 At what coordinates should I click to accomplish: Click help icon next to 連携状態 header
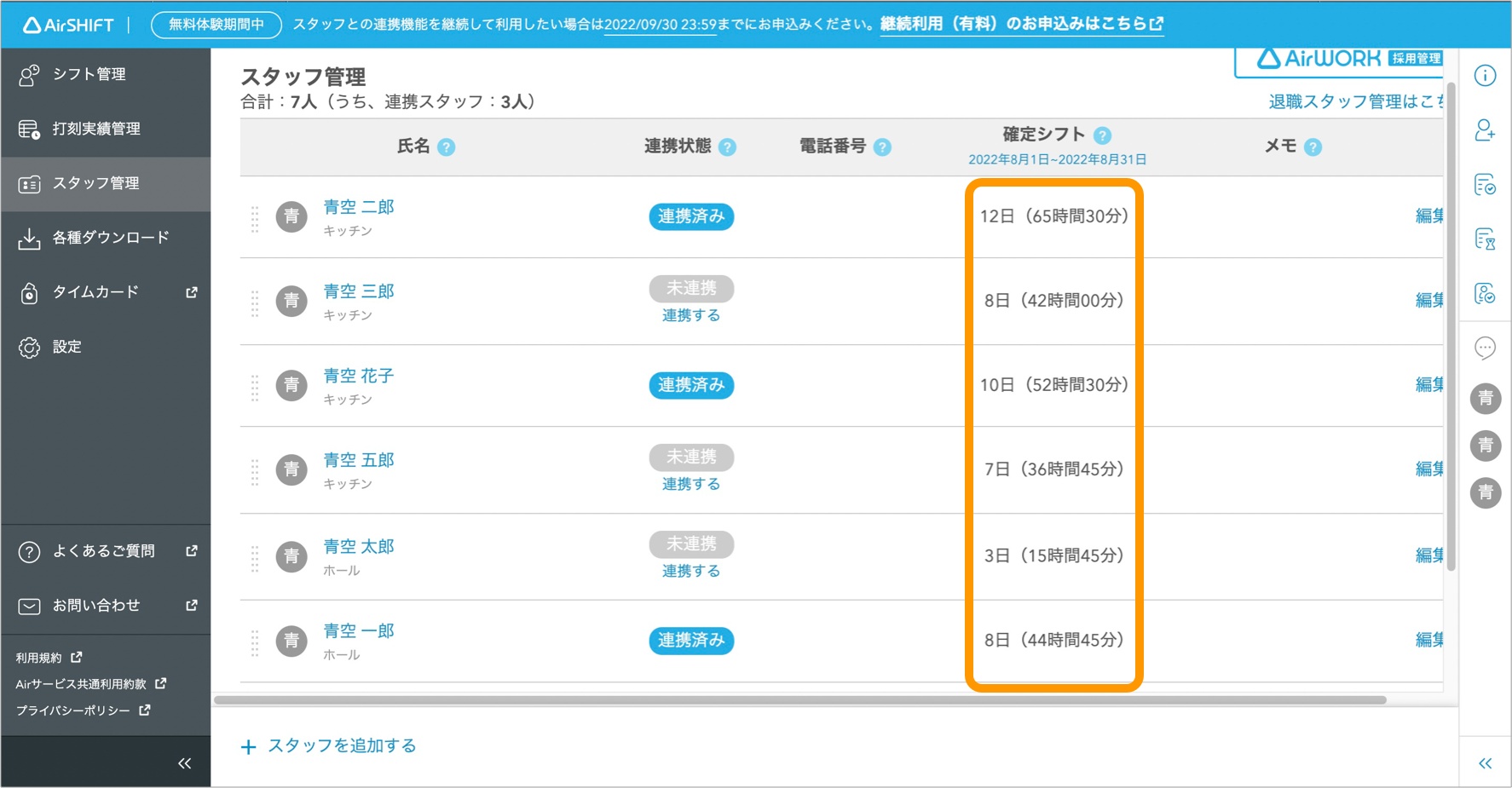(727, 147)
